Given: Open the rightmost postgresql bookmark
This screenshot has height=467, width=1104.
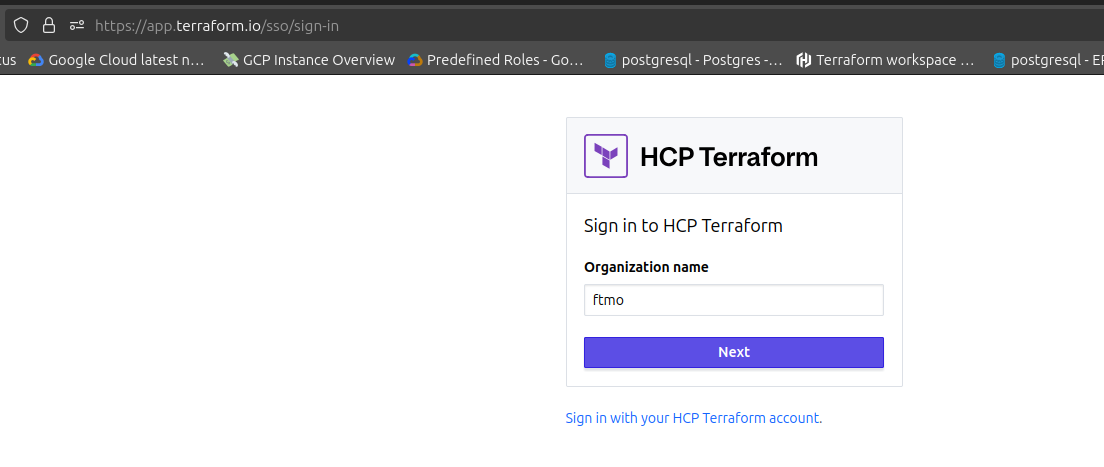Looking at the screenshot, I should [x=1048, y=60].
